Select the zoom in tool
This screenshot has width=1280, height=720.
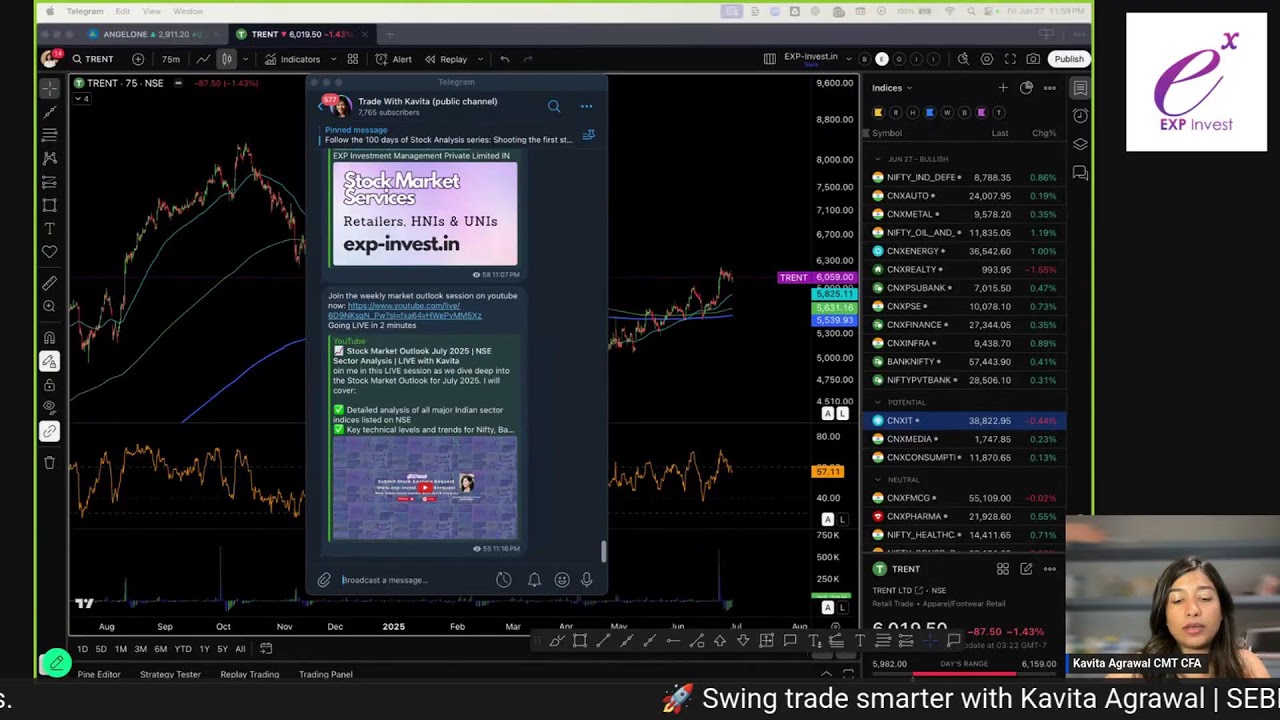49,306
